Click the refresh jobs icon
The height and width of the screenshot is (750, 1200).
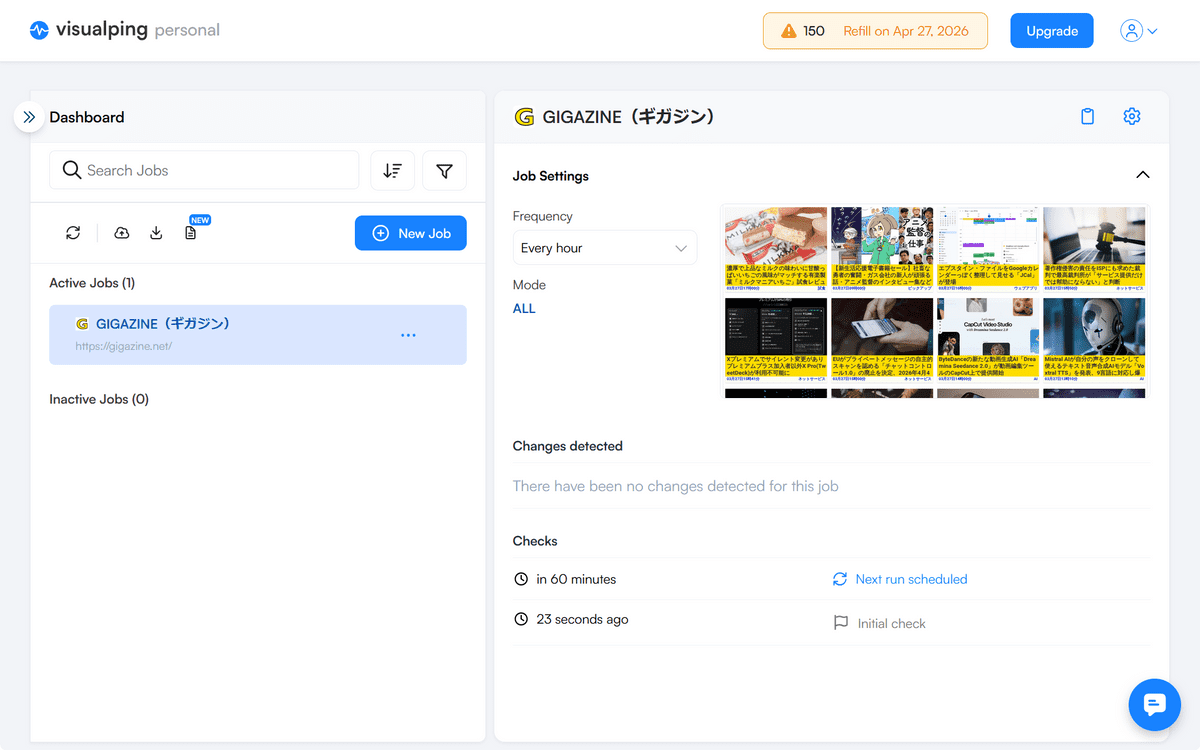click(x=73, y=233)
